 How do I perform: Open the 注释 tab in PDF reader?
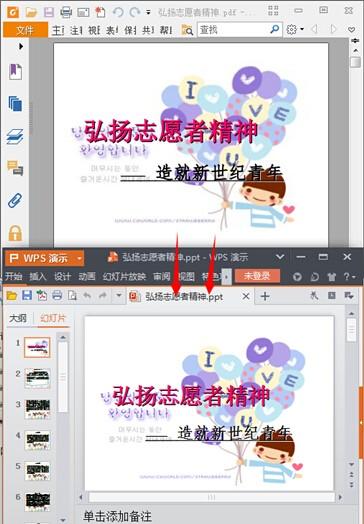tap(76, 30)
